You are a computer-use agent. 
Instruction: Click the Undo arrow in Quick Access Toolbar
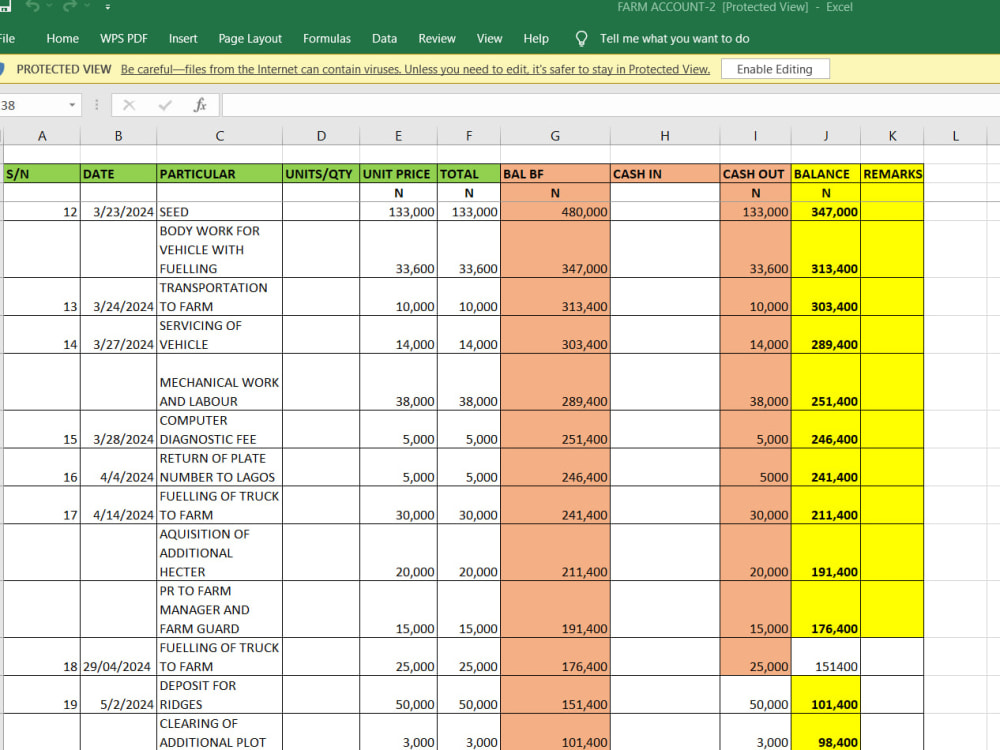33,6
